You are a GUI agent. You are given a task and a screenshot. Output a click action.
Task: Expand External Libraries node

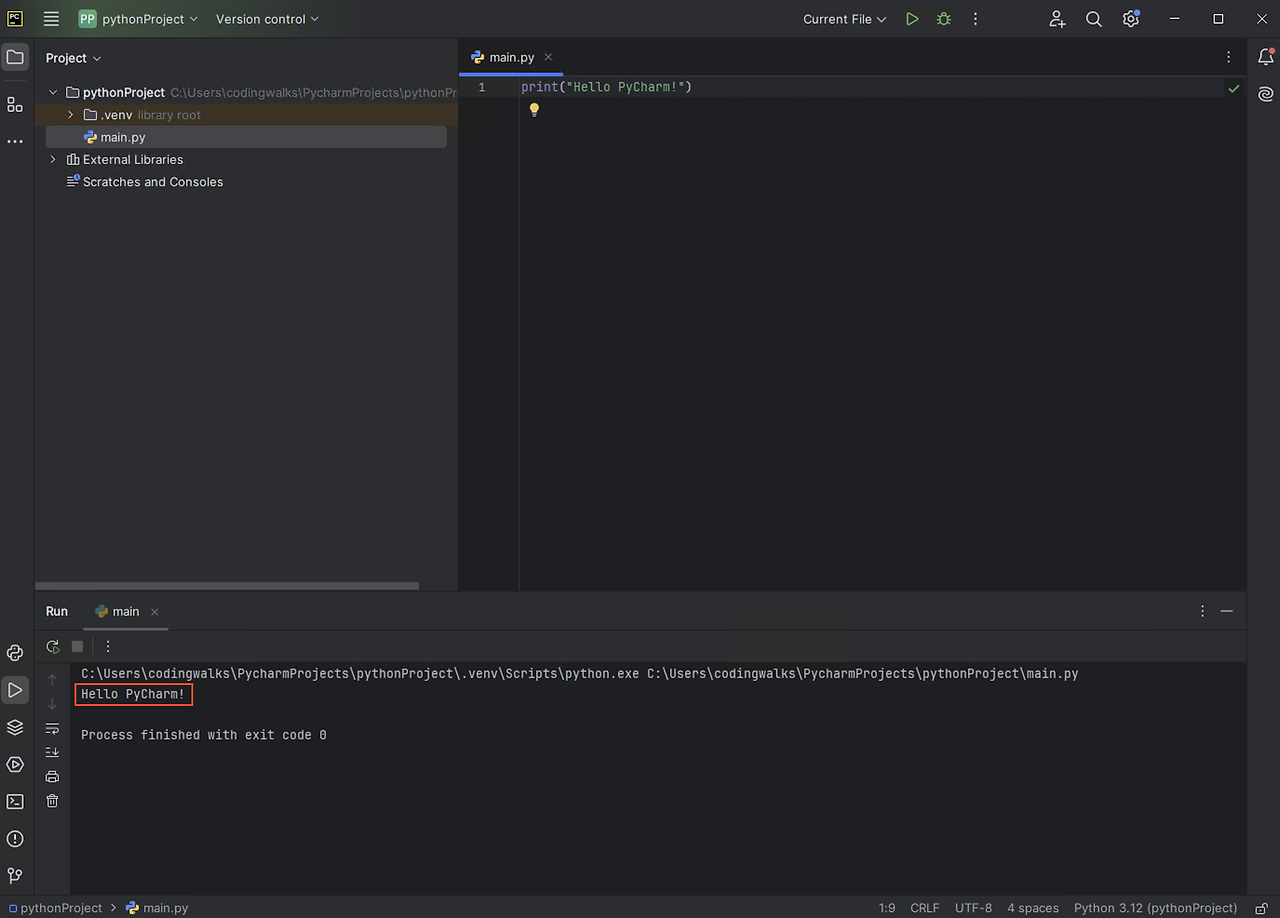pos(53,160)
